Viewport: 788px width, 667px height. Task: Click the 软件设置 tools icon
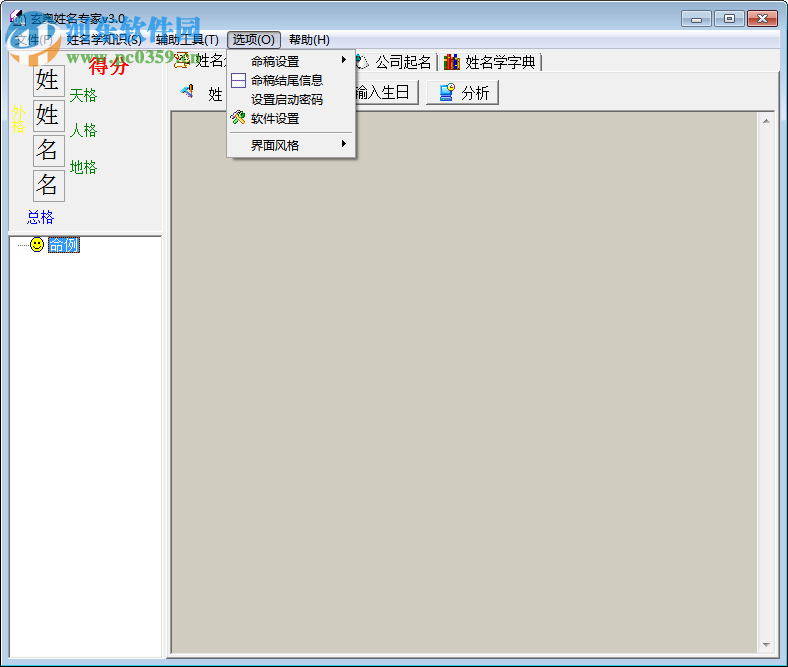(x=238, y=118)
